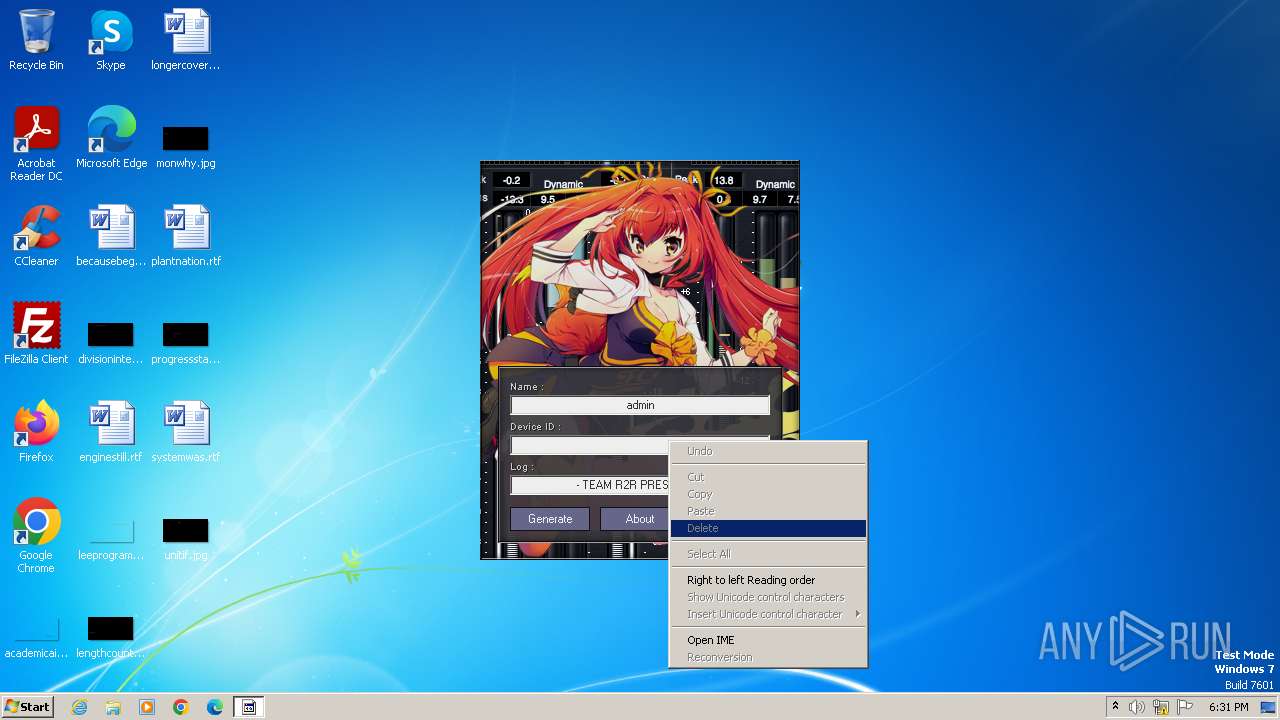Launch Firefox from the desktop
The height and width of the screenshot is (720, 1280).
[x=36, y=432]
